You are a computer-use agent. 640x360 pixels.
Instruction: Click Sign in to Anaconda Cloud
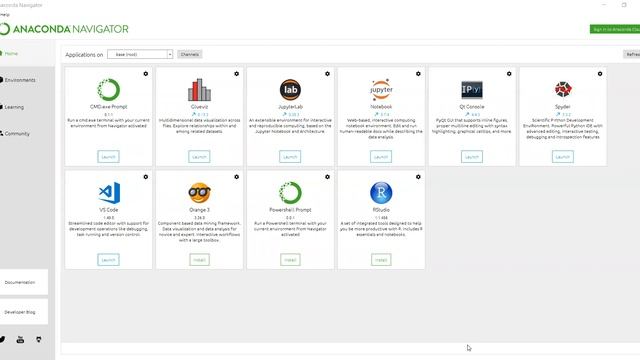(x=615, y=29)
